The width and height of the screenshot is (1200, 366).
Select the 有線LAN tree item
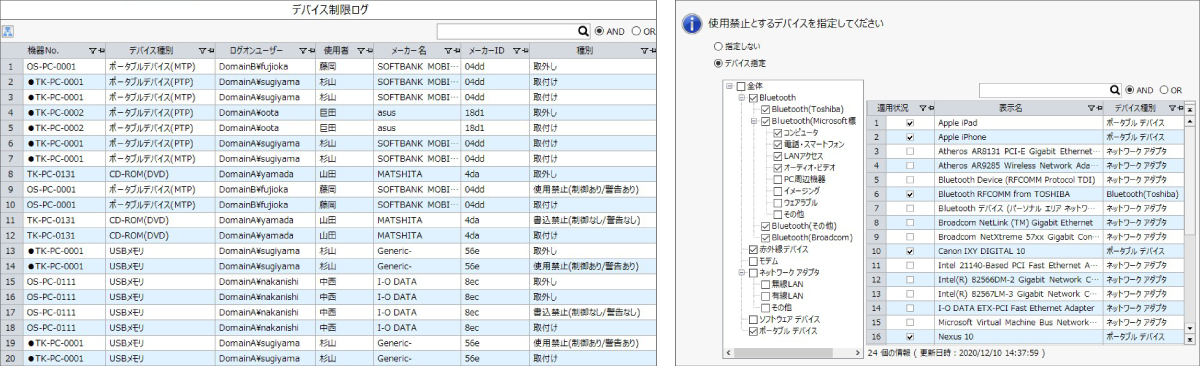click(x=788, y=296)
